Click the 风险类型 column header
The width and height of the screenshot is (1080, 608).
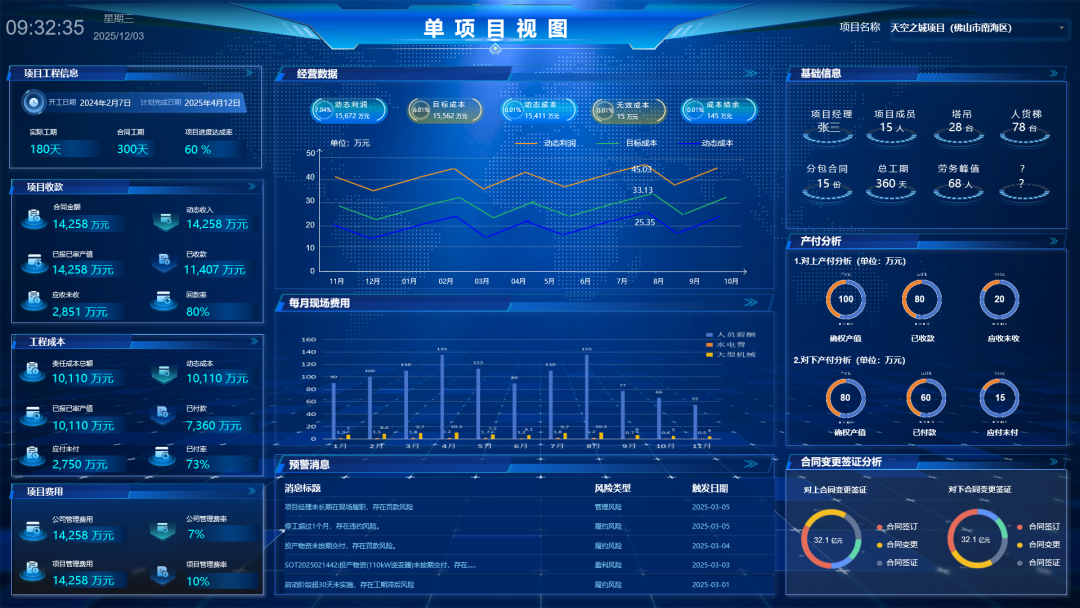tap(612, 488)
